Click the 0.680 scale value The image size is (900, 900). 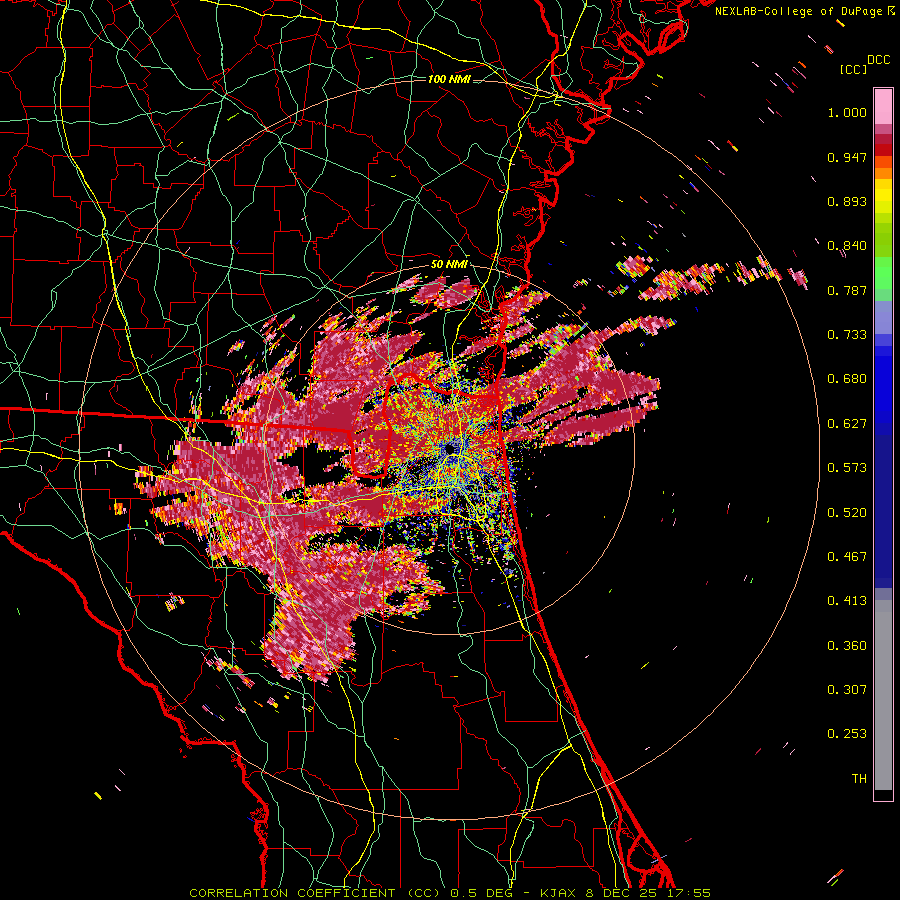point(847,379)
